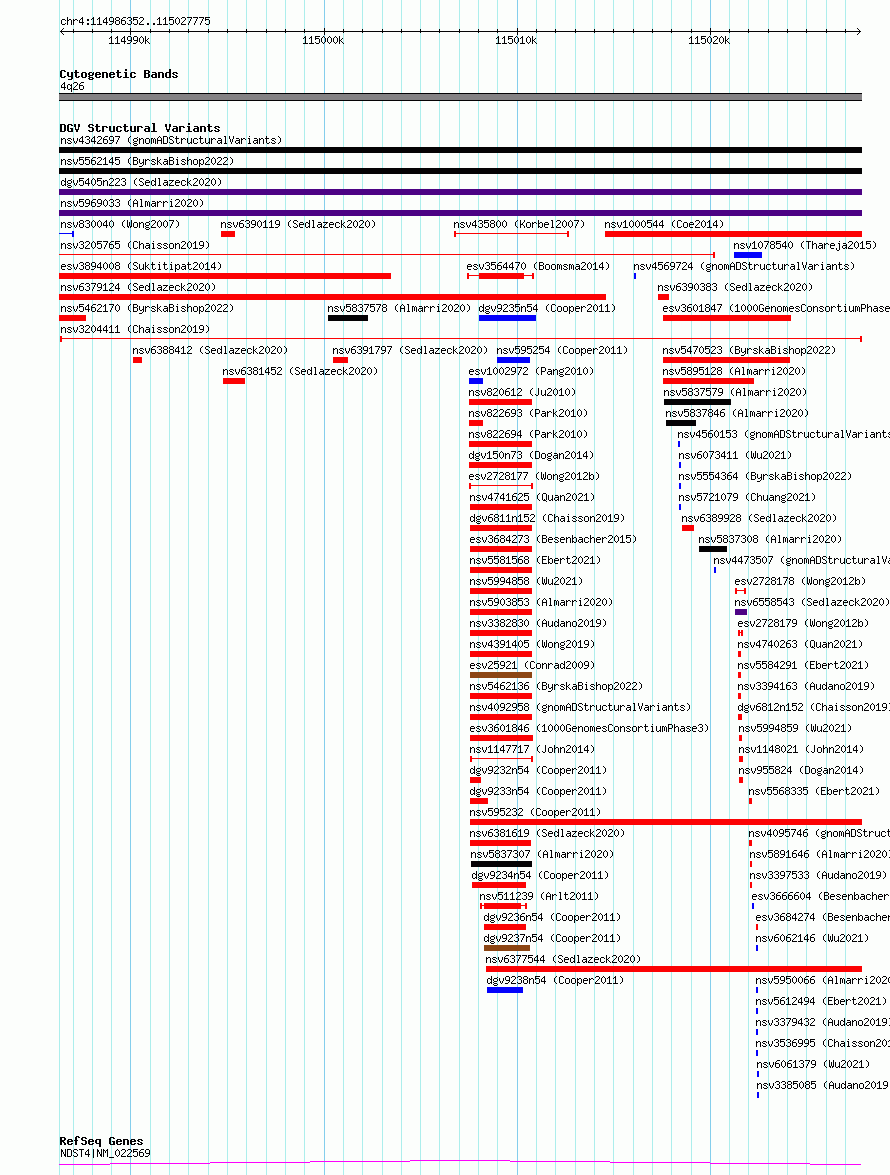
Task: Select the esv3601847 1000Genomes label
Action: pos(776,308)
